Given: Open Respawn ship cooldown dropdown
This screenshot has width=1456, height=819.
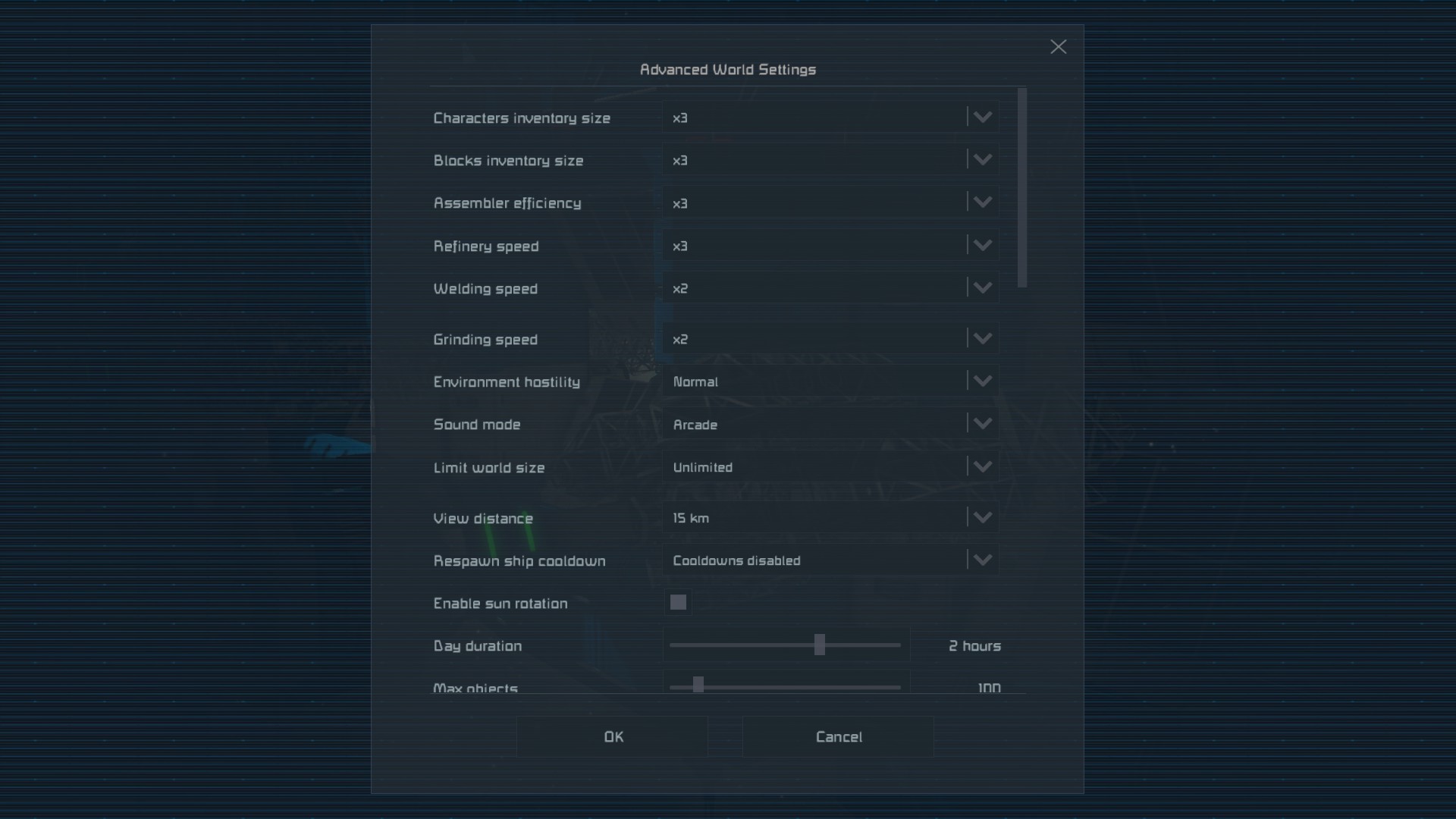Looking at the screenshot, I should [830, 560].
